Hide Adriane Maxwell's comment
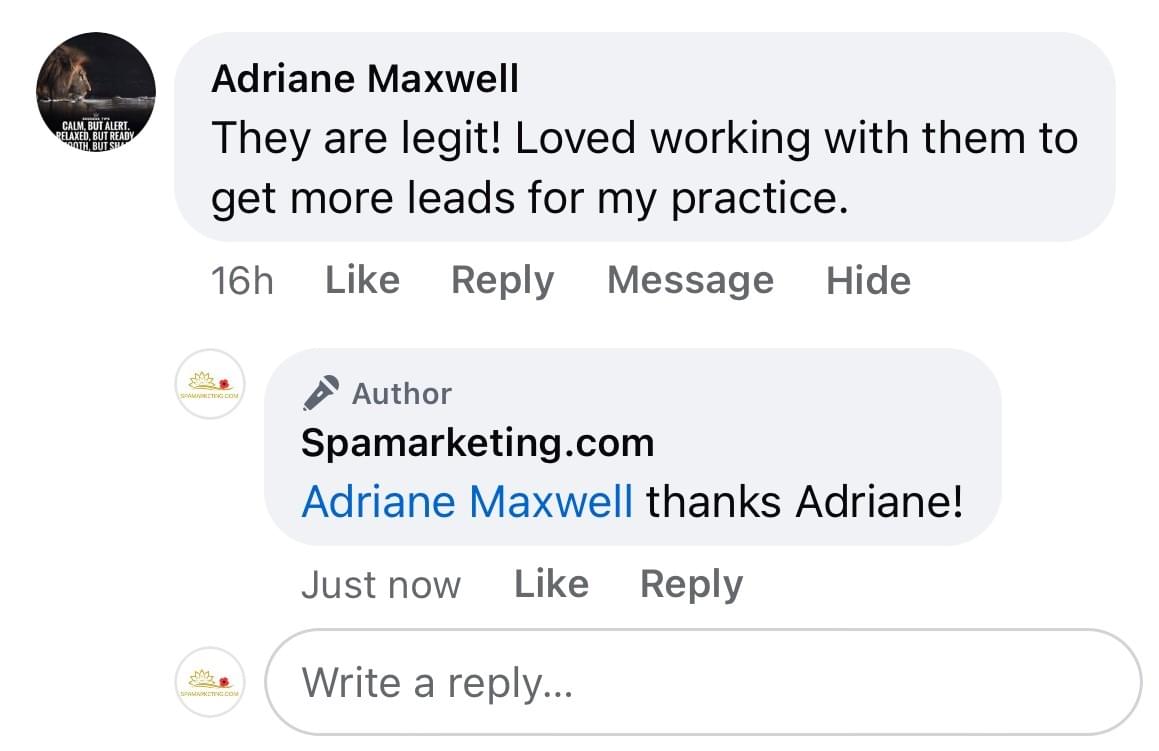 tap(868, 280)
